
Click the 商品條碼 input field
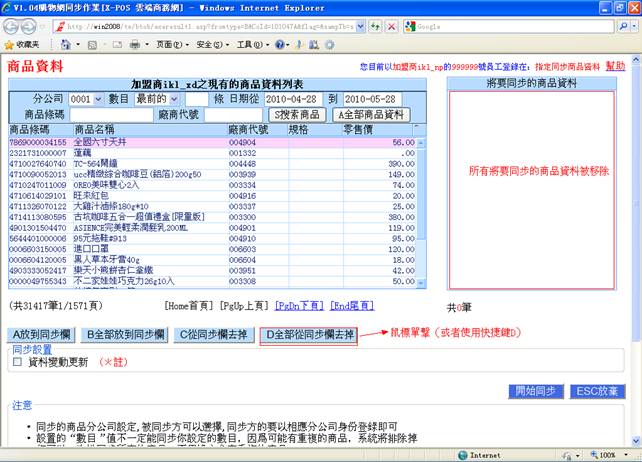[109, 115]
